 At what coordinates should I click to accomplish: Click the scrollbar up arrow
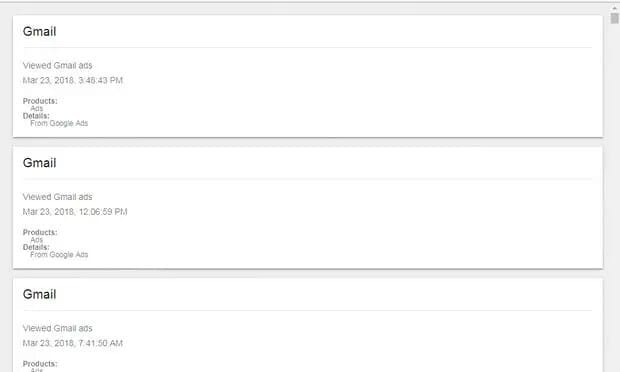[614, 8]
